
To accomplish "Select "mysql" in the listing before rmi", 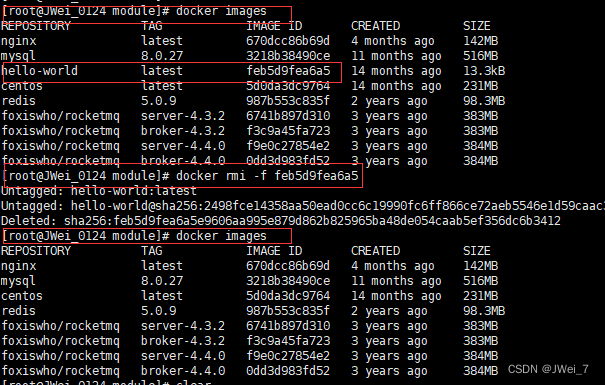I will pos(18,56).
